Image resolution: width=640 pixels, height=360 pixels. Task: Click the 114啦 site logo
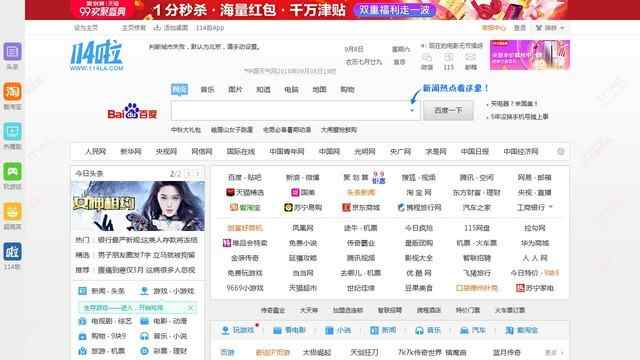click(x=97, y=55)
